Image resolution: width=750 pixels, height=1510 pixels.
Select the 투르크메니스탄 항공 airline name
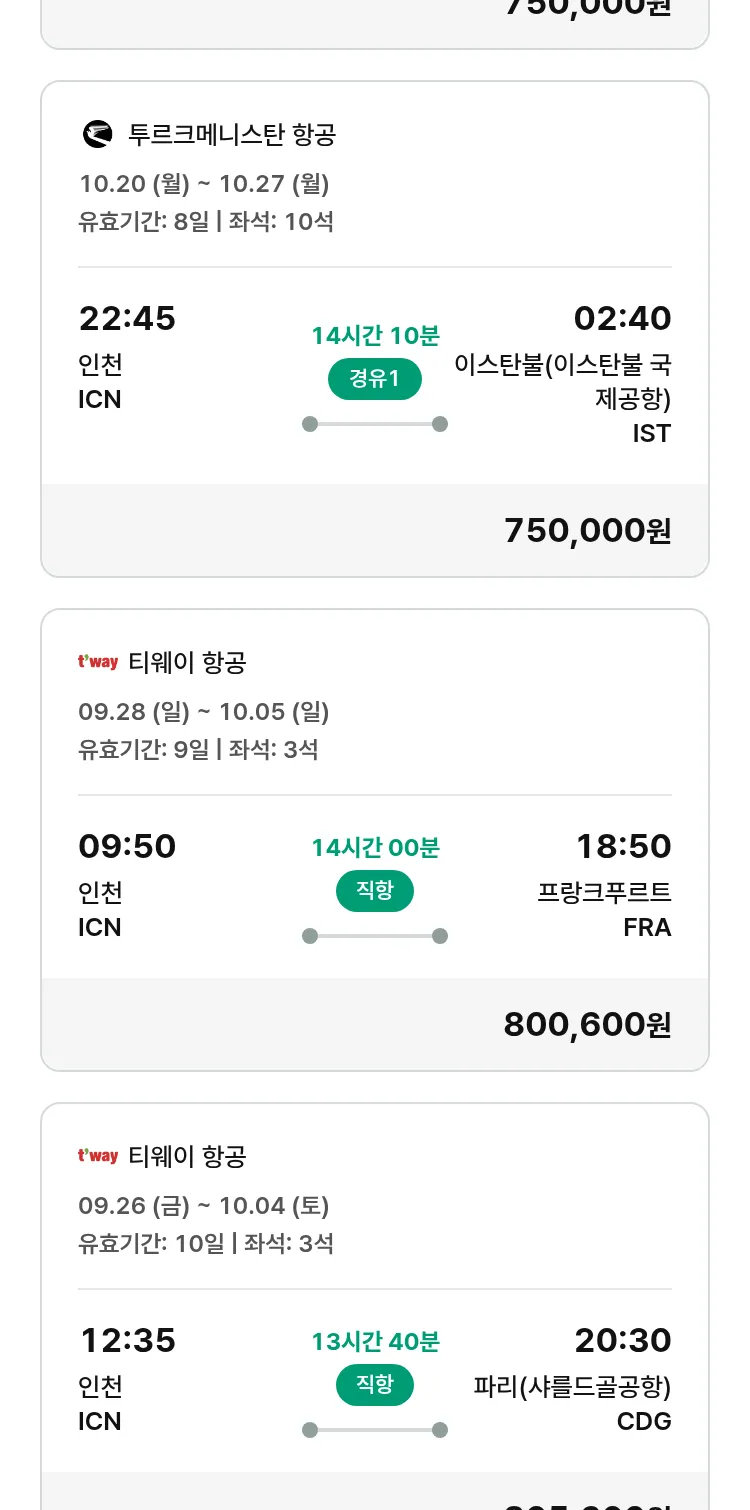tap(232, 134)
